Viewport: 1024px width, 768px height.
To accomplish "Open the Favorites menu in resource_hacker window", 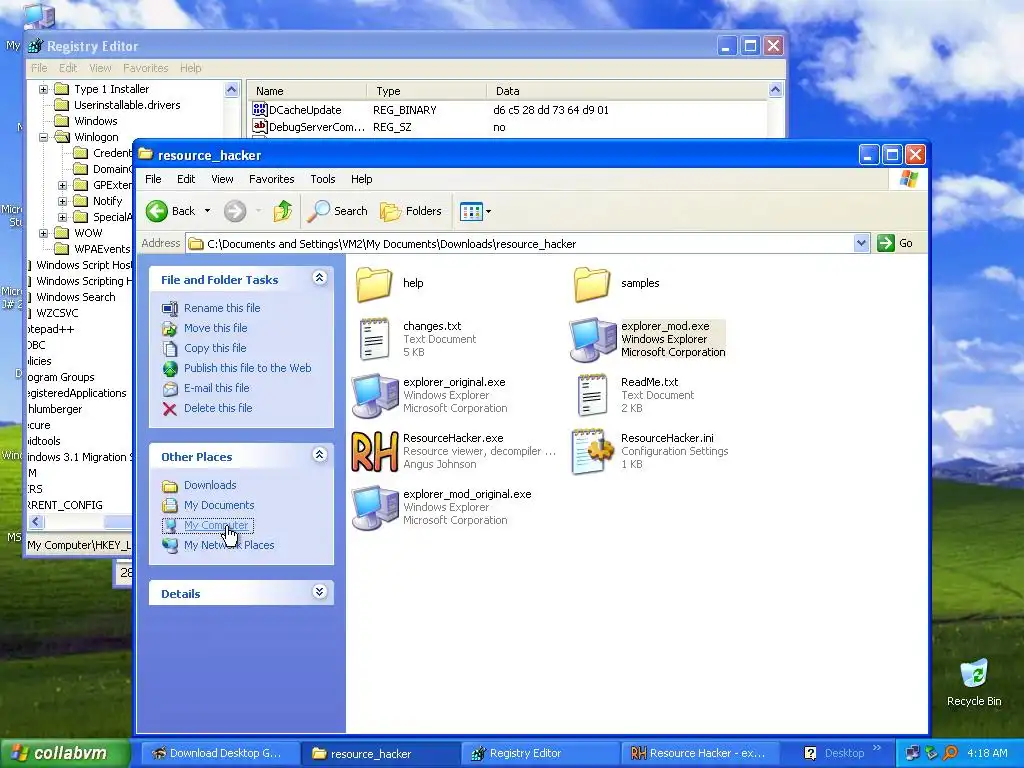I will pyautogui.click(x=272, y=179).
